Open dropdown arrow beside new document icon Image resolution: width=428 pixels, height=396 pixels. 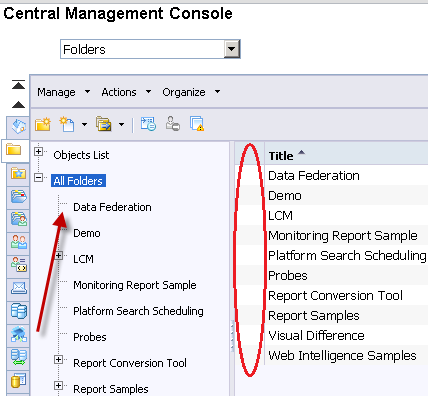click(84, 124)
